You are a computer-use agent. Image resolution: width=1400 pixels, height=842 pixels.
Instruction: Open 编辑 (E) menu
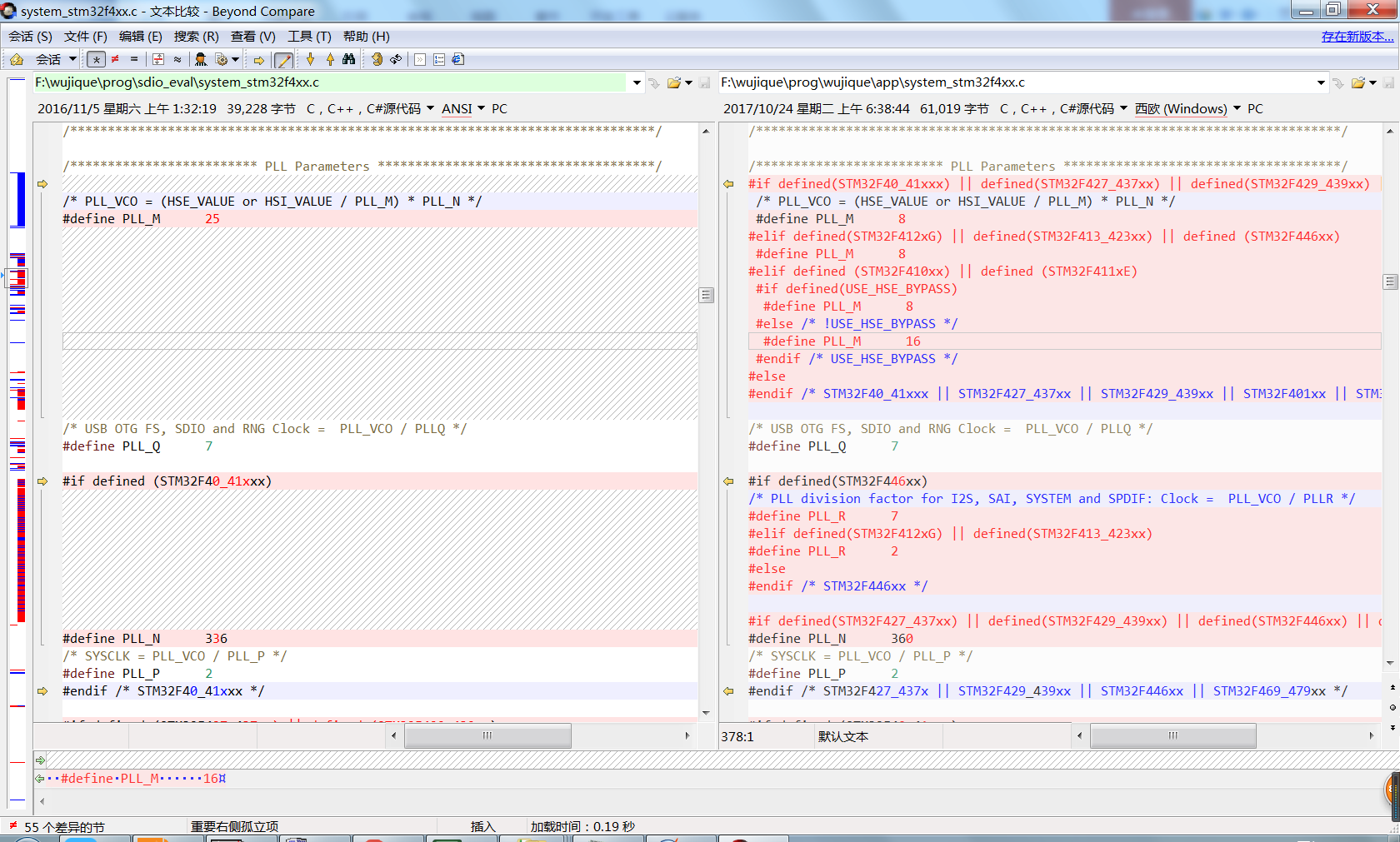pos(141,37)
